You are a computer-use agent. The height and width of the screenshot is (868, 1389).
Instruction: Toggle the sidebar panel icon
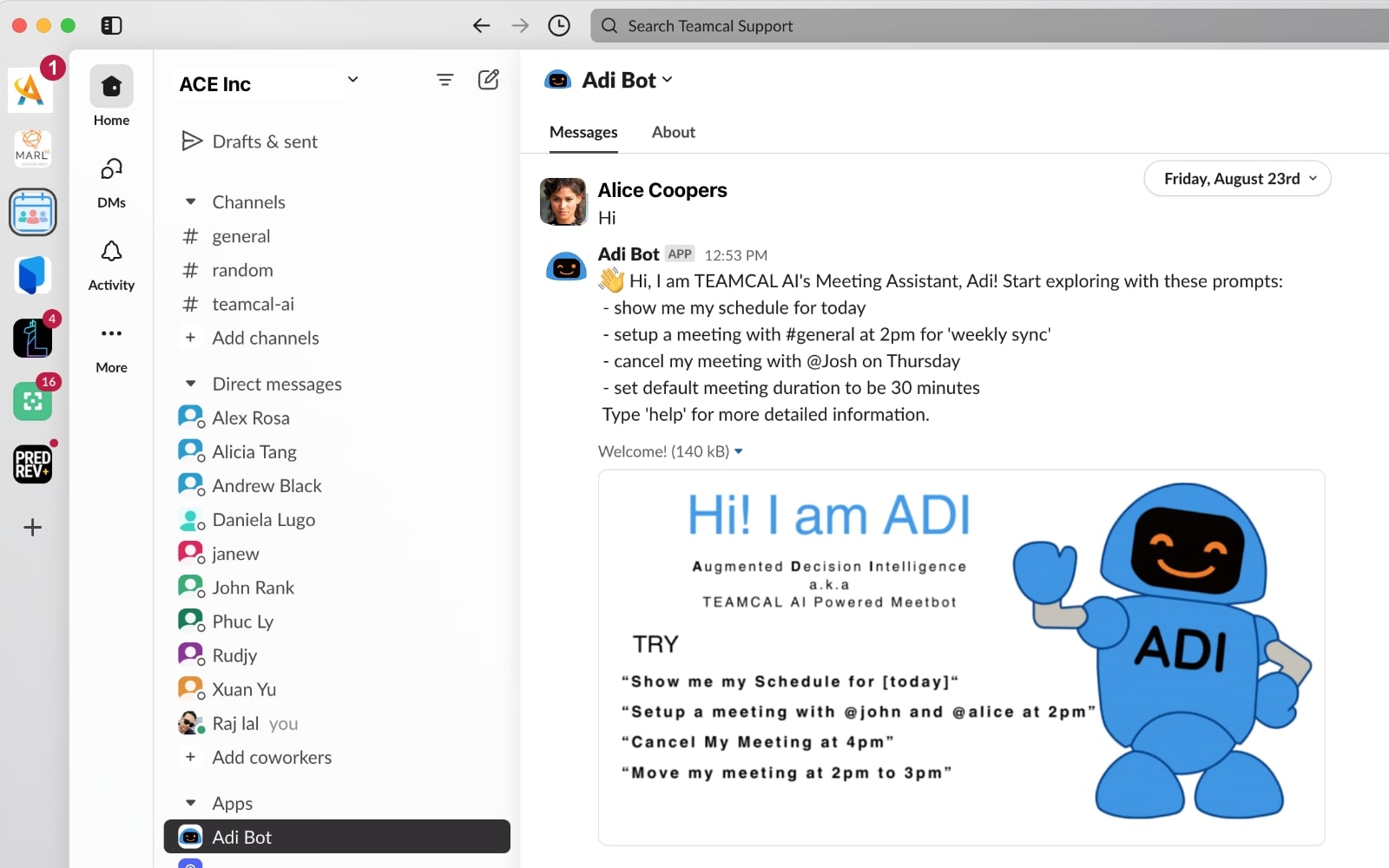click(x=111, y=26)
